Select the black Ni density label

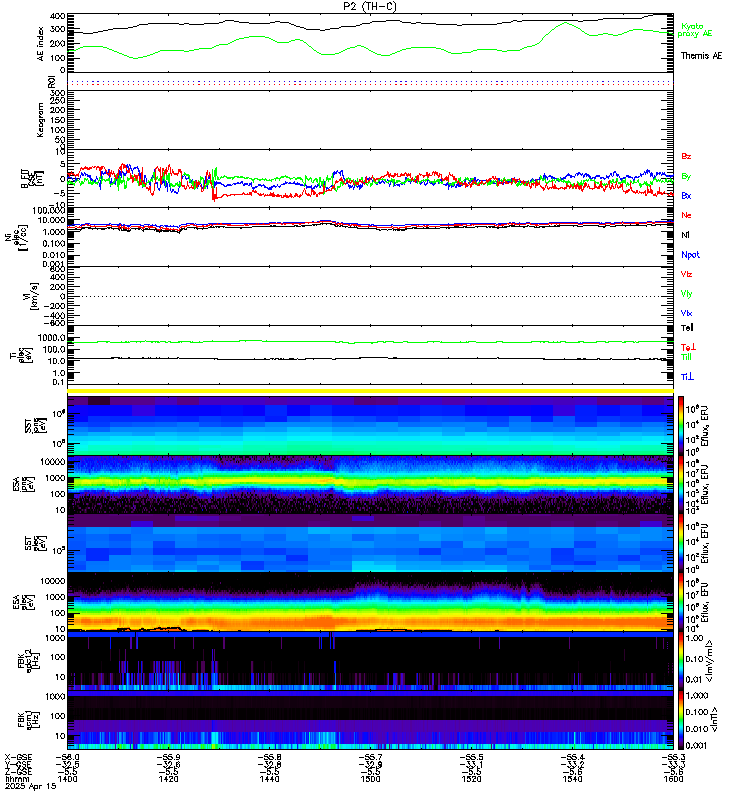point(685,235)
